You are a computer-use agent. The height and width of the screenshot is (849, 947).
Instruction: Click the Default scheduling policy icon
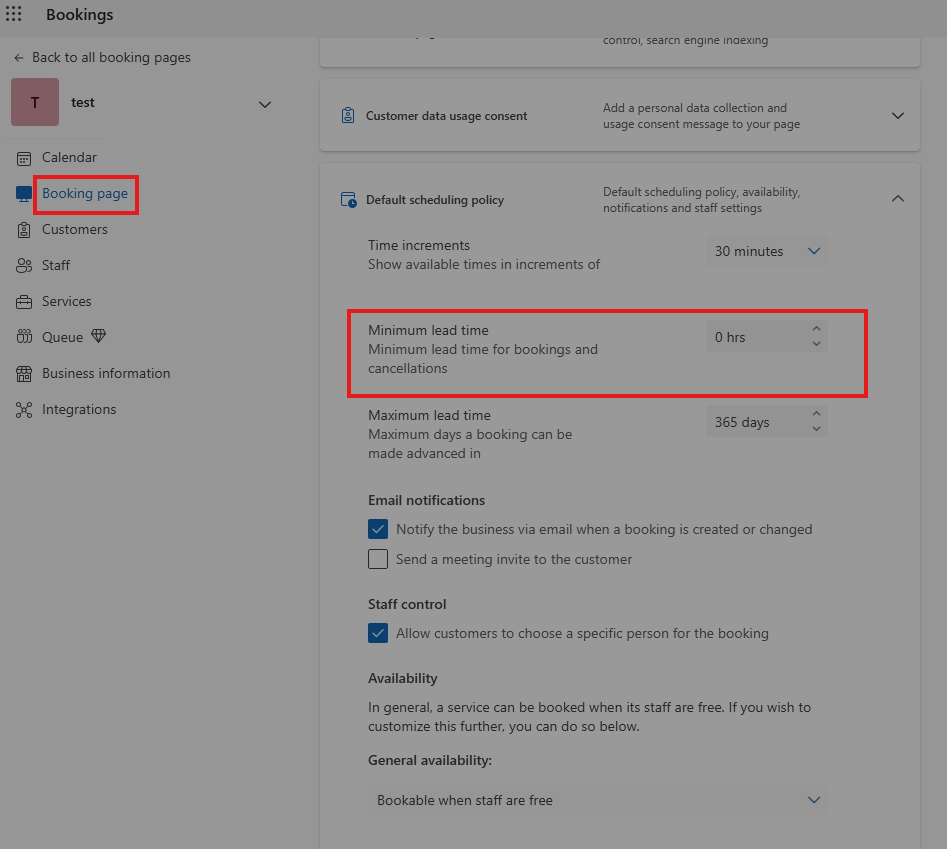[x=348, y=200]
